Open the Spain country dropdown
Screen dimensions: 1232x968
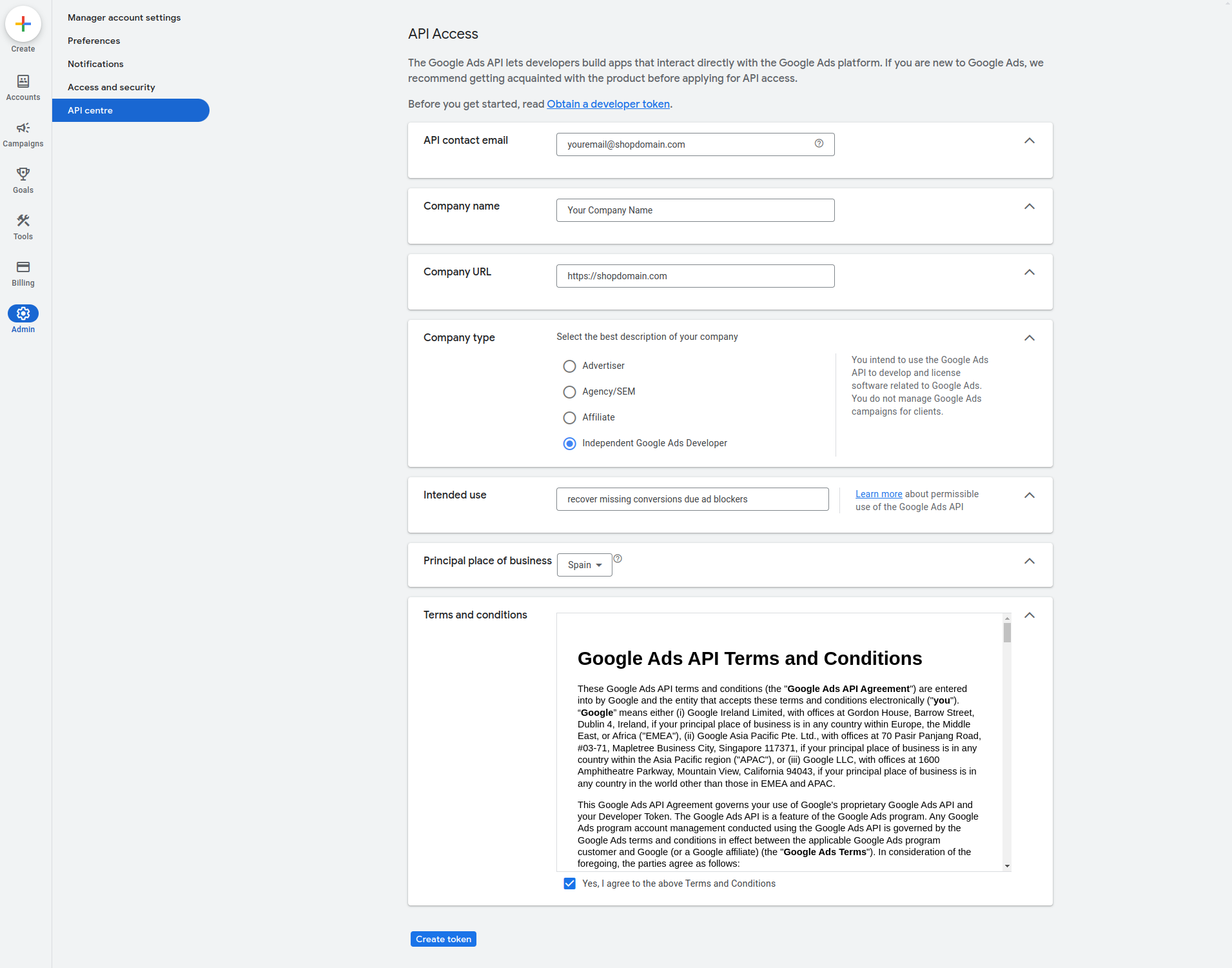[x=584, y=565]
